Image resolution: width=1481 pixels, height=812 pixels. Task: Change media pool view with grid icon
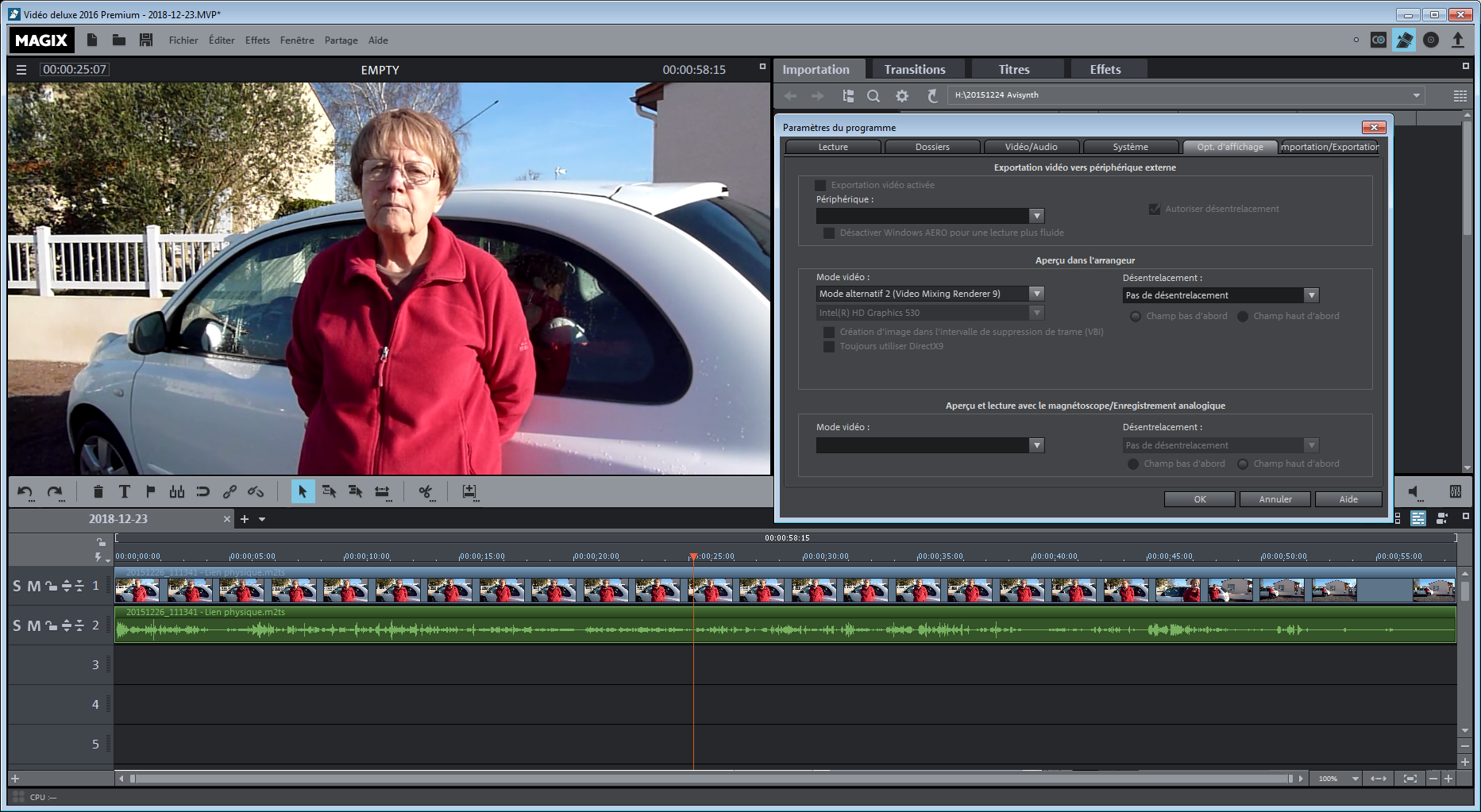point(1460,96)
